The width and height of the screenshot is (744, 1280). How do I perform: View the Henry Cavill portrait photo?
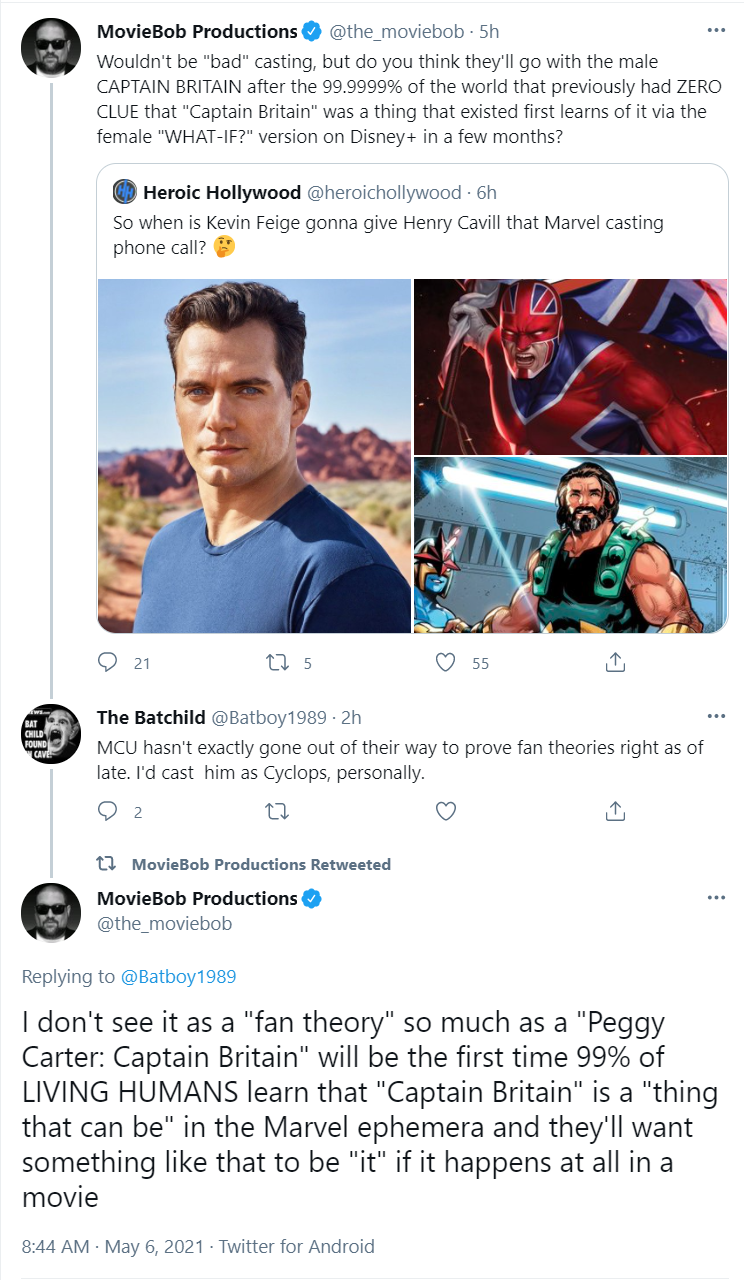(x=254, y=456)
